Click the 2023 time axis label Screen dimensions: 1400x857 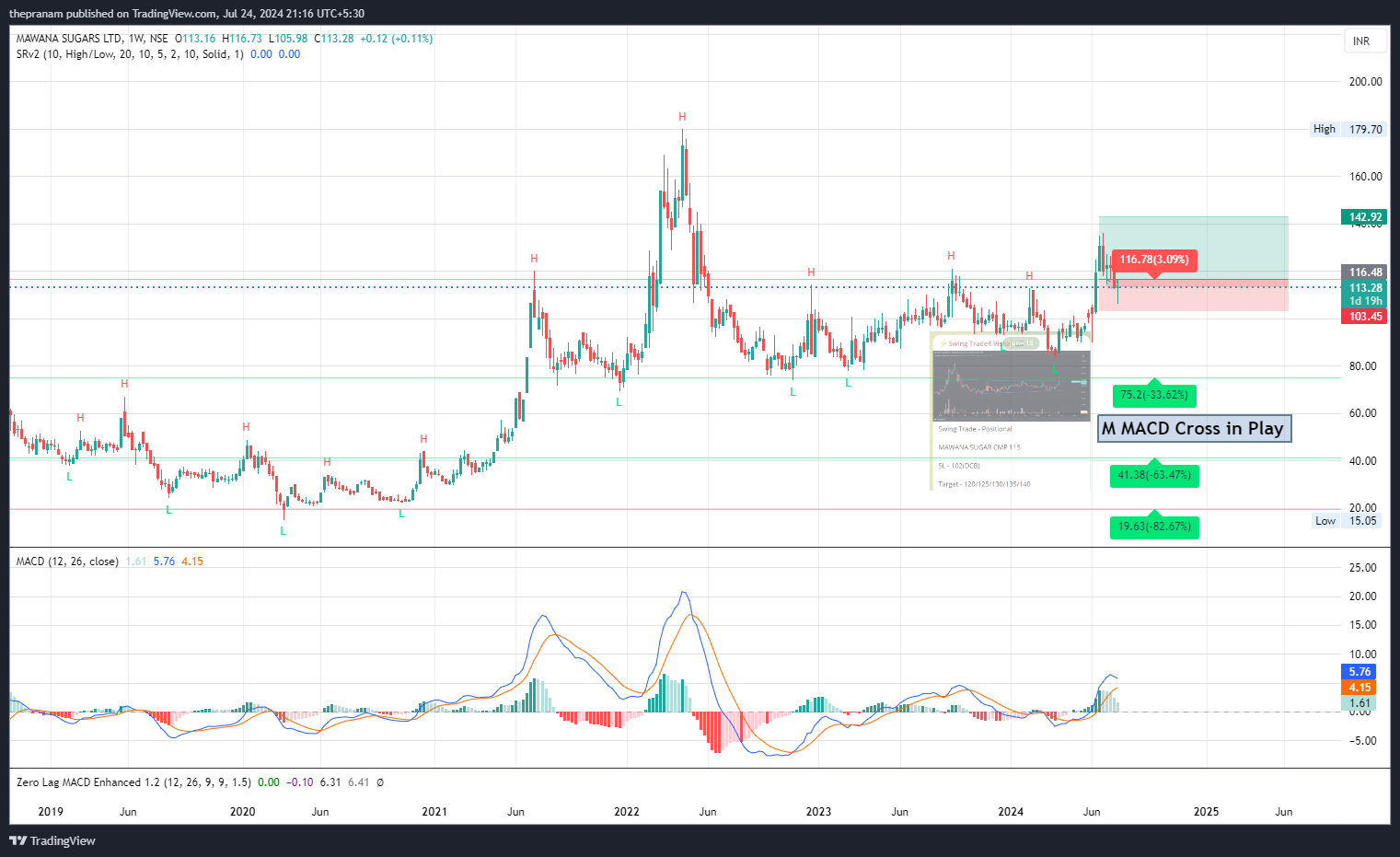tap(818, 812)
